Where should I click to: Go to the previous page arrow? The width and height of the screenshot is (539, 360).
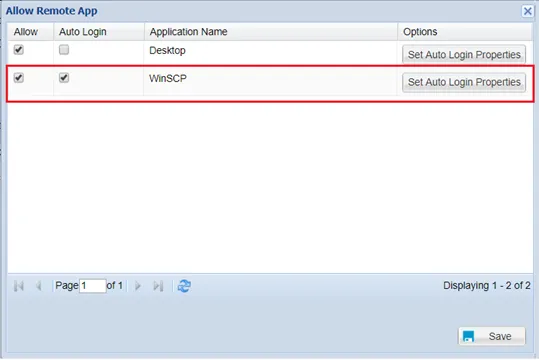[x=39, y=286]
